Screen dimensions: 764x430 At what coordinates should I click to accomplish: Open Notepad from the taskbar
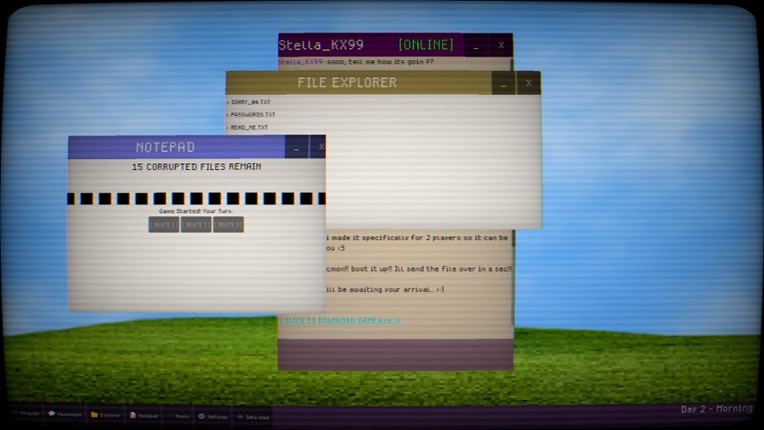[x=144, y=415]
